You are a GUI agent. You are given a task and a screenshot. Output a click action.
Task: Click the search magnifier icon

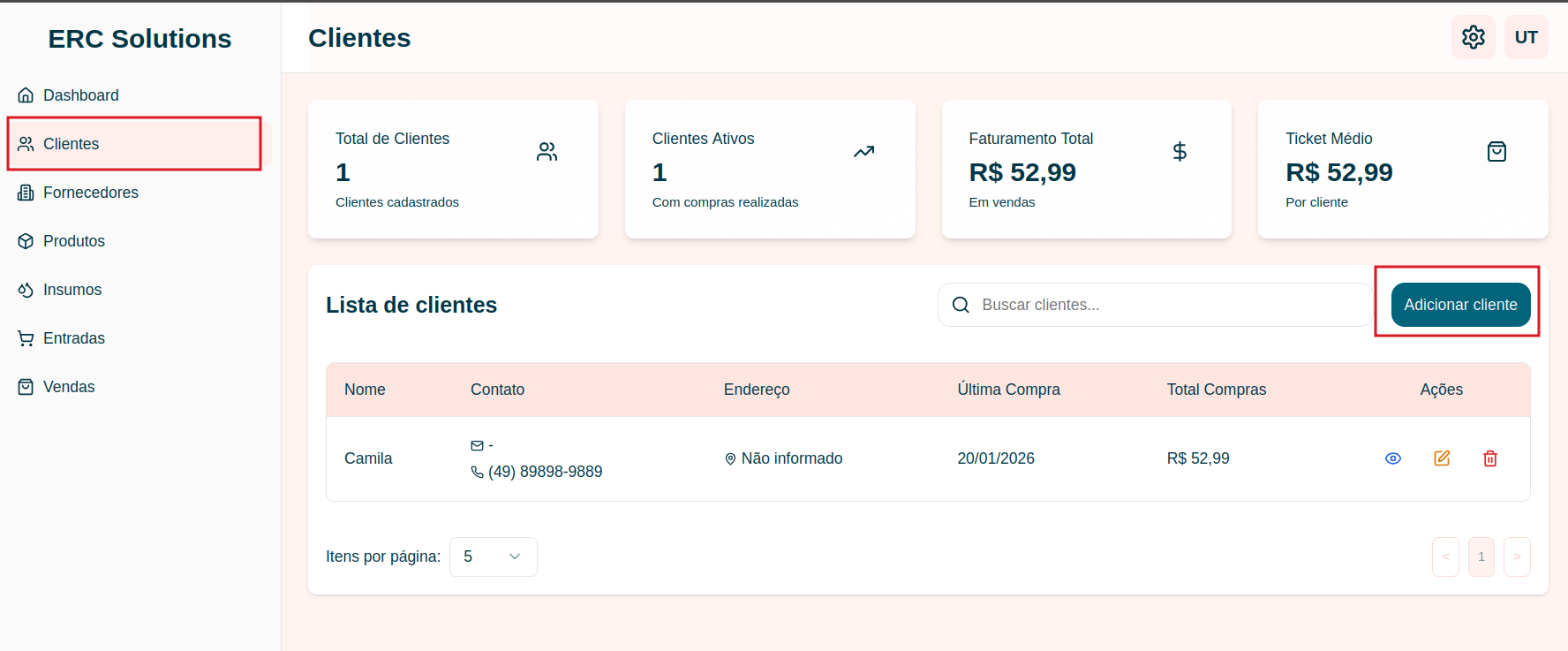[961, 305]
